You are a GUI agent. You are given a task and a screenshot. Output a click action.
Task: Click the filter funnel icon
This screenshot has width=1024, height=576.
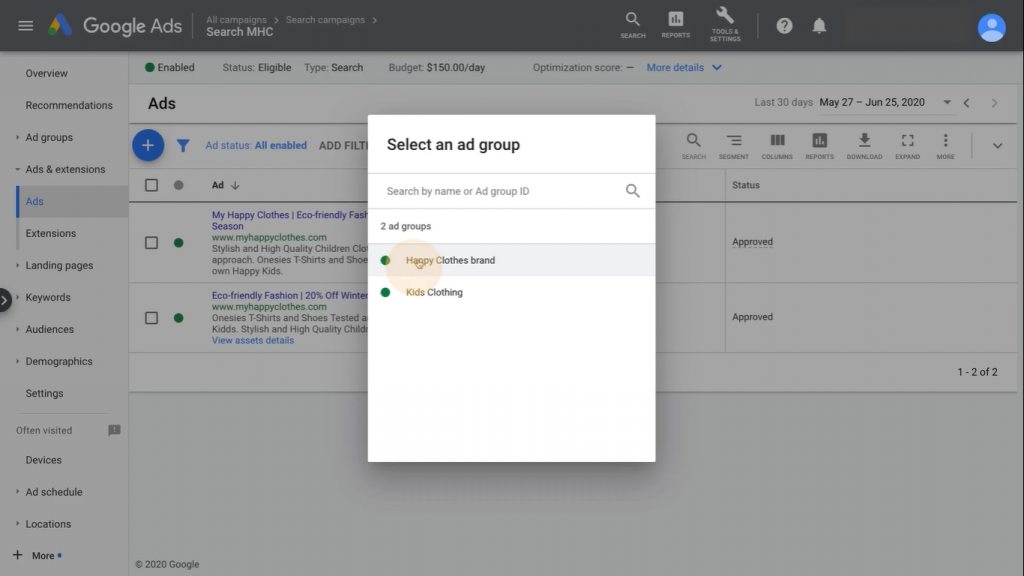tap(183, 146)
